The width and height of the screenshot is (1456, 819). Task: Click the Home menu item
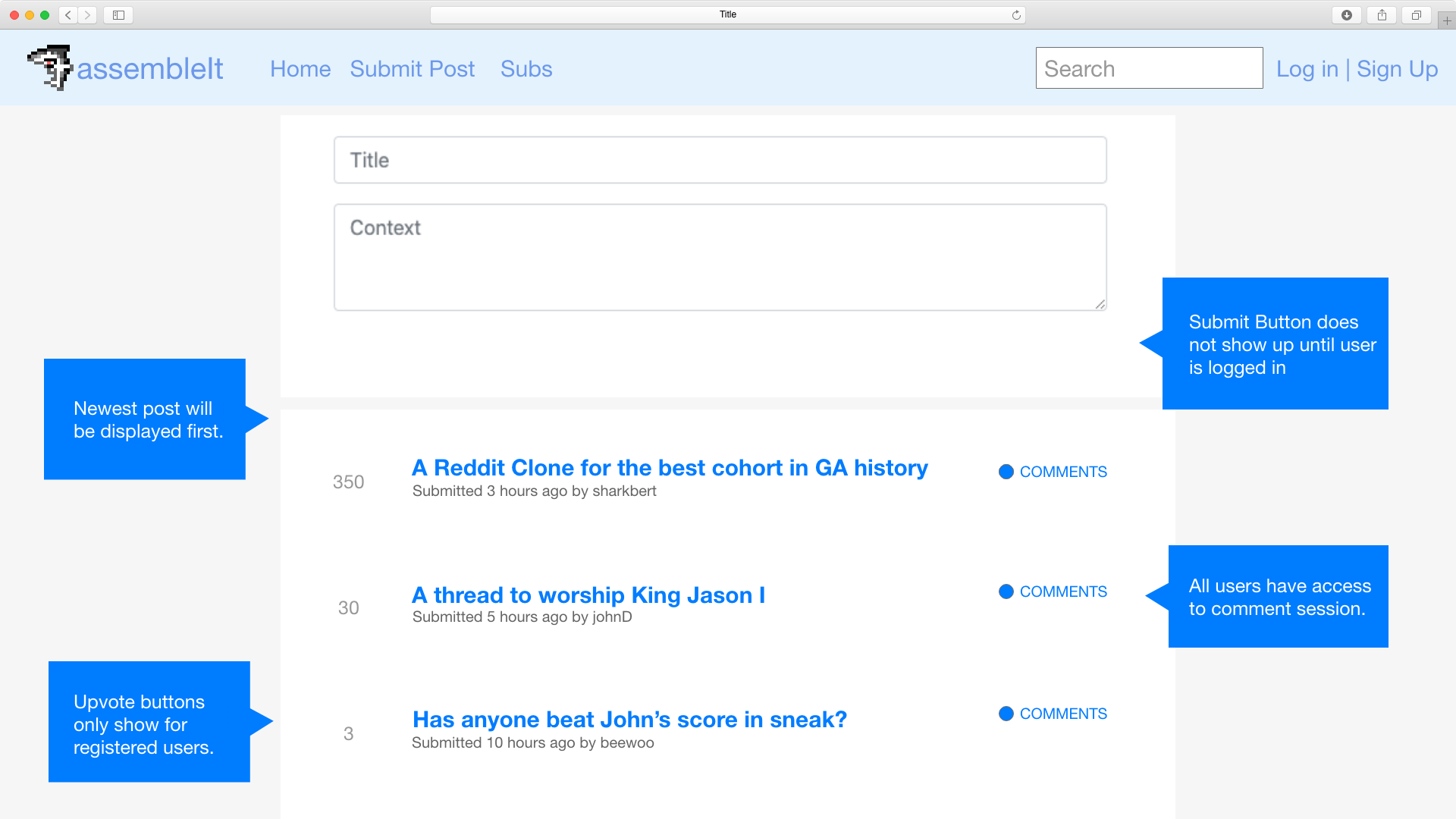coord(300,68)
